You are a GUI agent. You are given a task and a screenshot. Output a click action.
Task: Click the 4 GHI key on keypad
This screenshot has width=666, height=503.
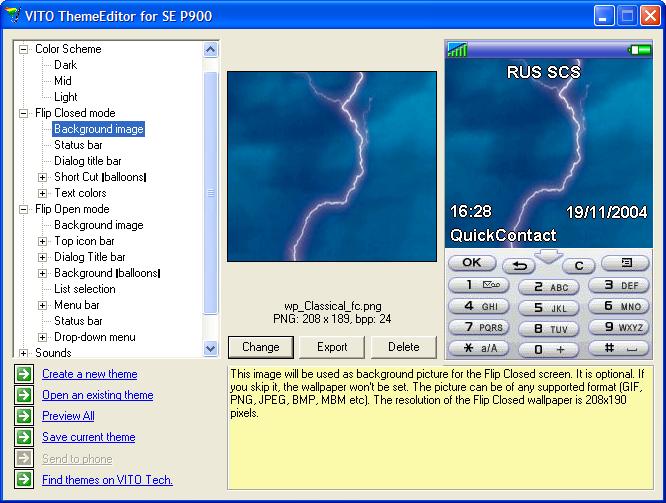479,306
